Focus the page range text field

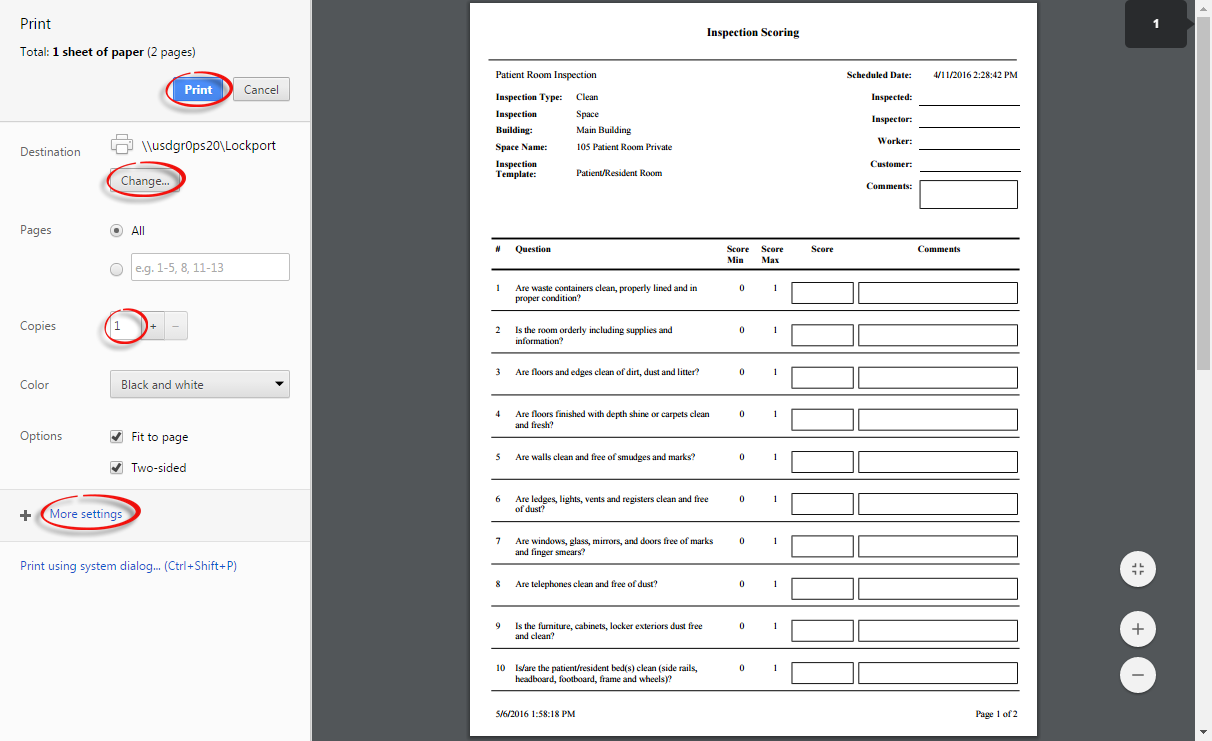(x=209, y=267)
